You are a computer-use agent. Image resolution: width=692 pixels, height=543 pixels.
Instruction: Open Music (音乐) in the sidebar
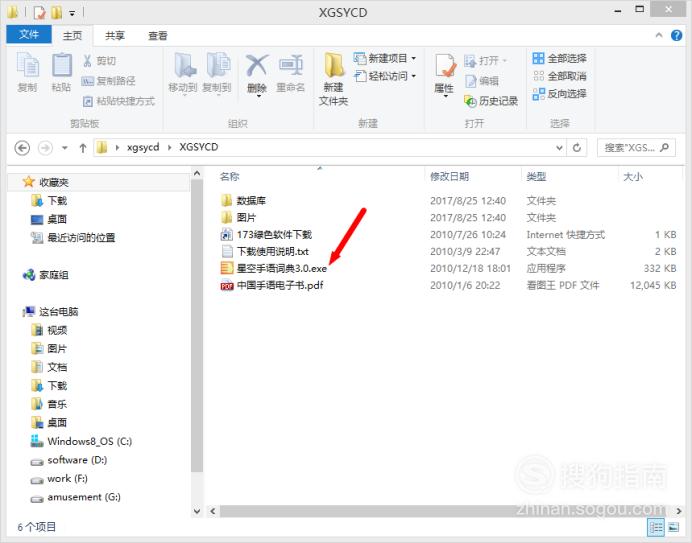(57, 404)
